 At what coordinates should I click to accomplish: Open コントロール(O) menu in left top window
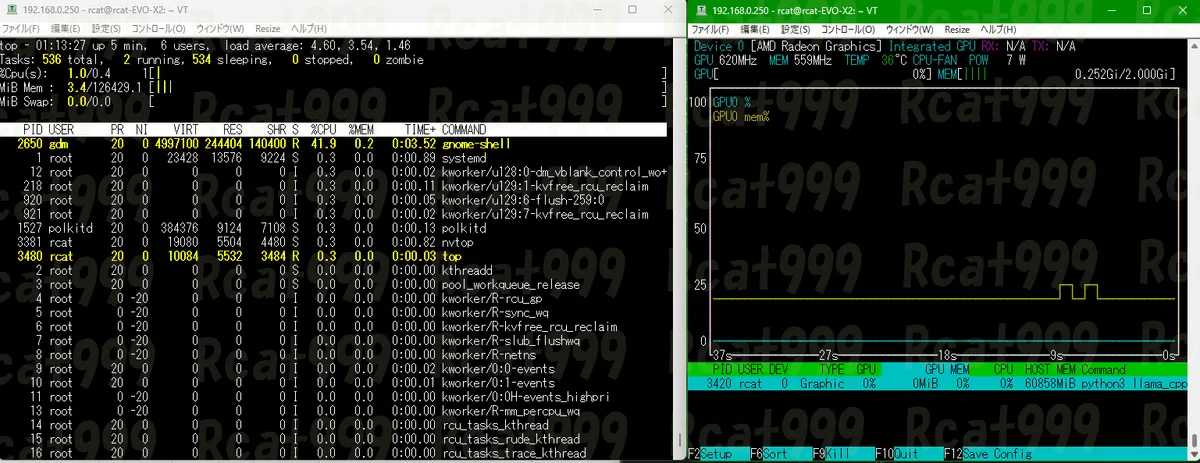coord(161,29)
